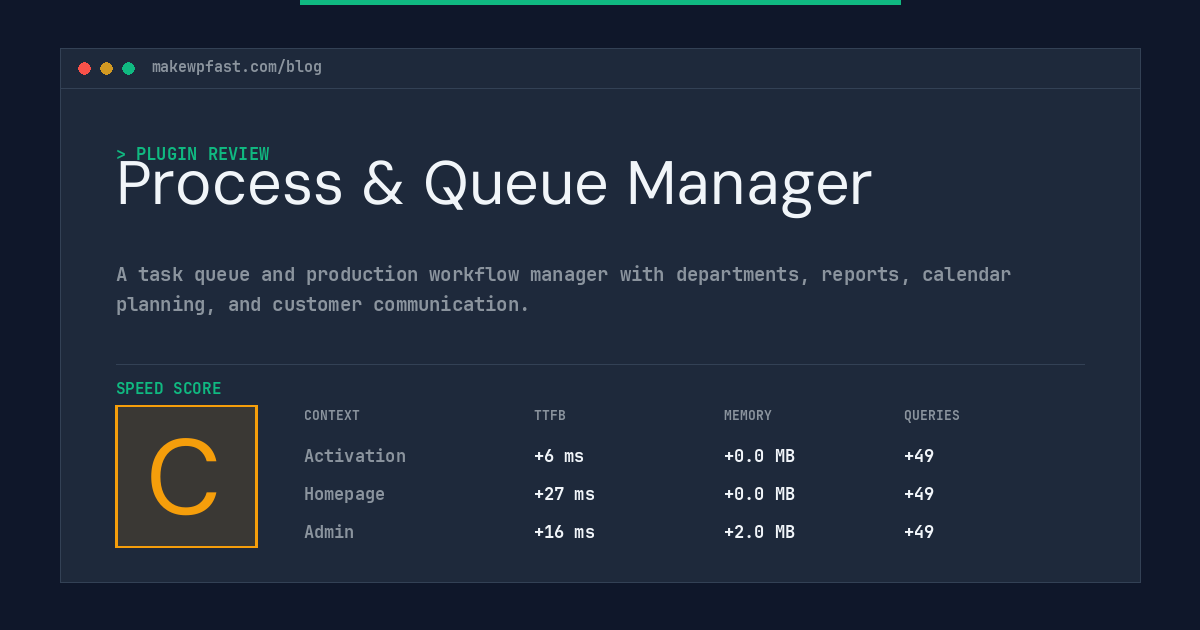Viewport: 1200px width, 630px height.
Task: Click the Activation memory value +0.0 MB
Action: coord(759,456)
